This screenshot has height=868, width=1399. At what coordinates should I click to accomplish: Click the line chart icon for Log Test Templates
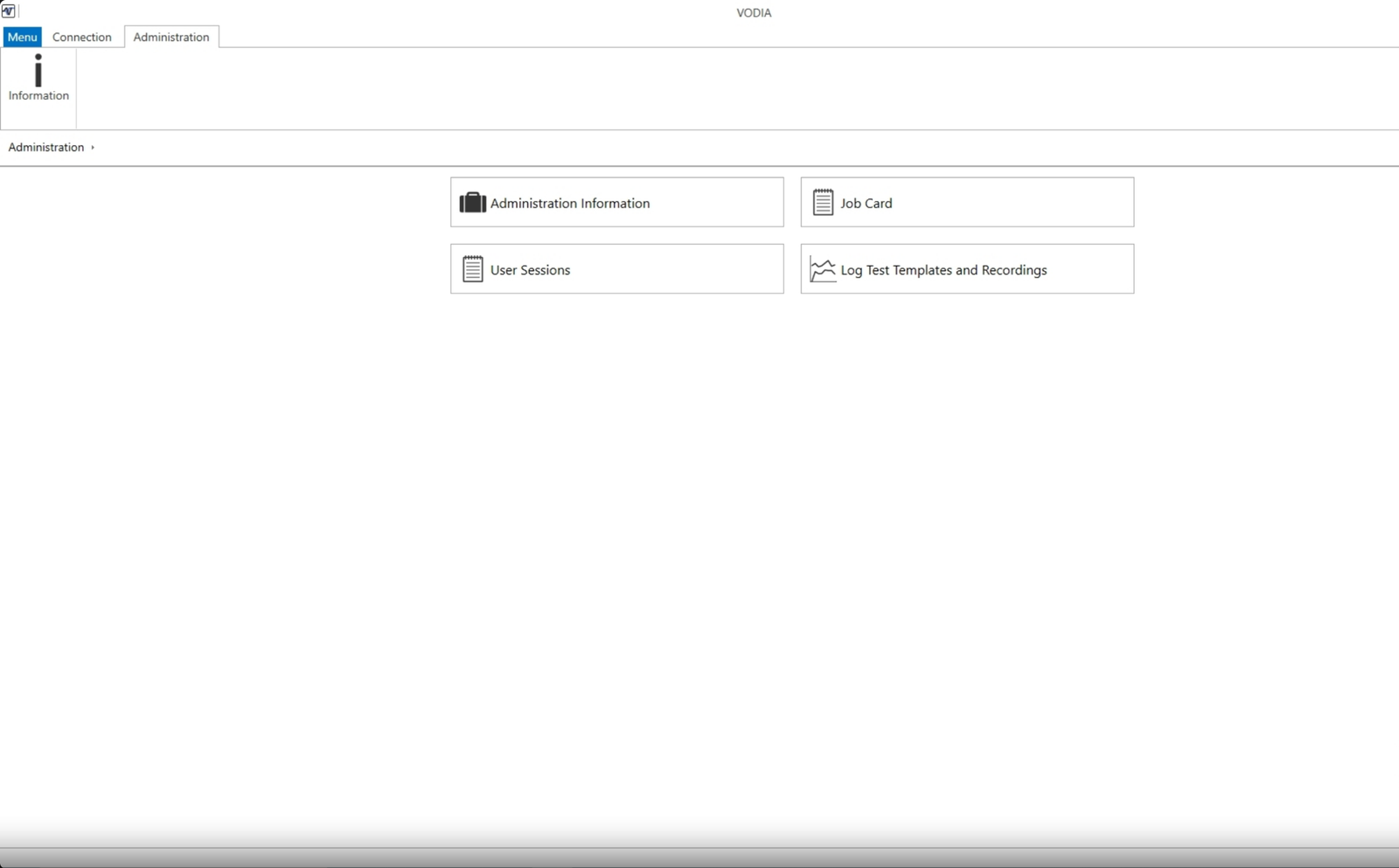coord(823,270)
